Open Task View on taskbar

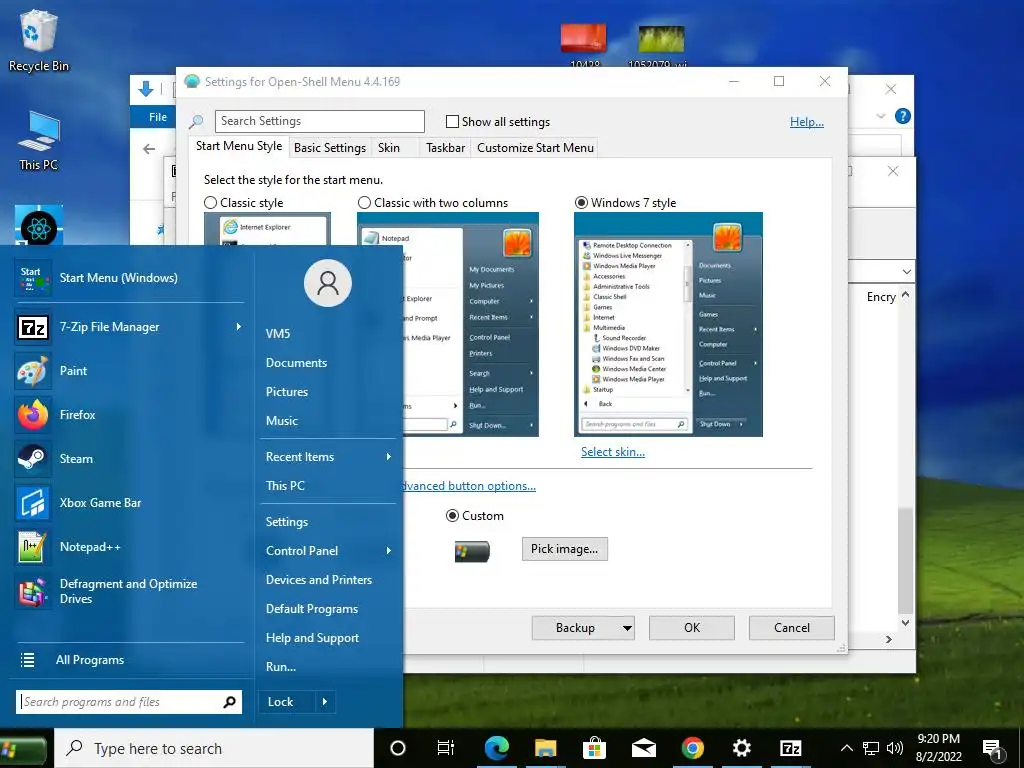click(x=446, y=748)
